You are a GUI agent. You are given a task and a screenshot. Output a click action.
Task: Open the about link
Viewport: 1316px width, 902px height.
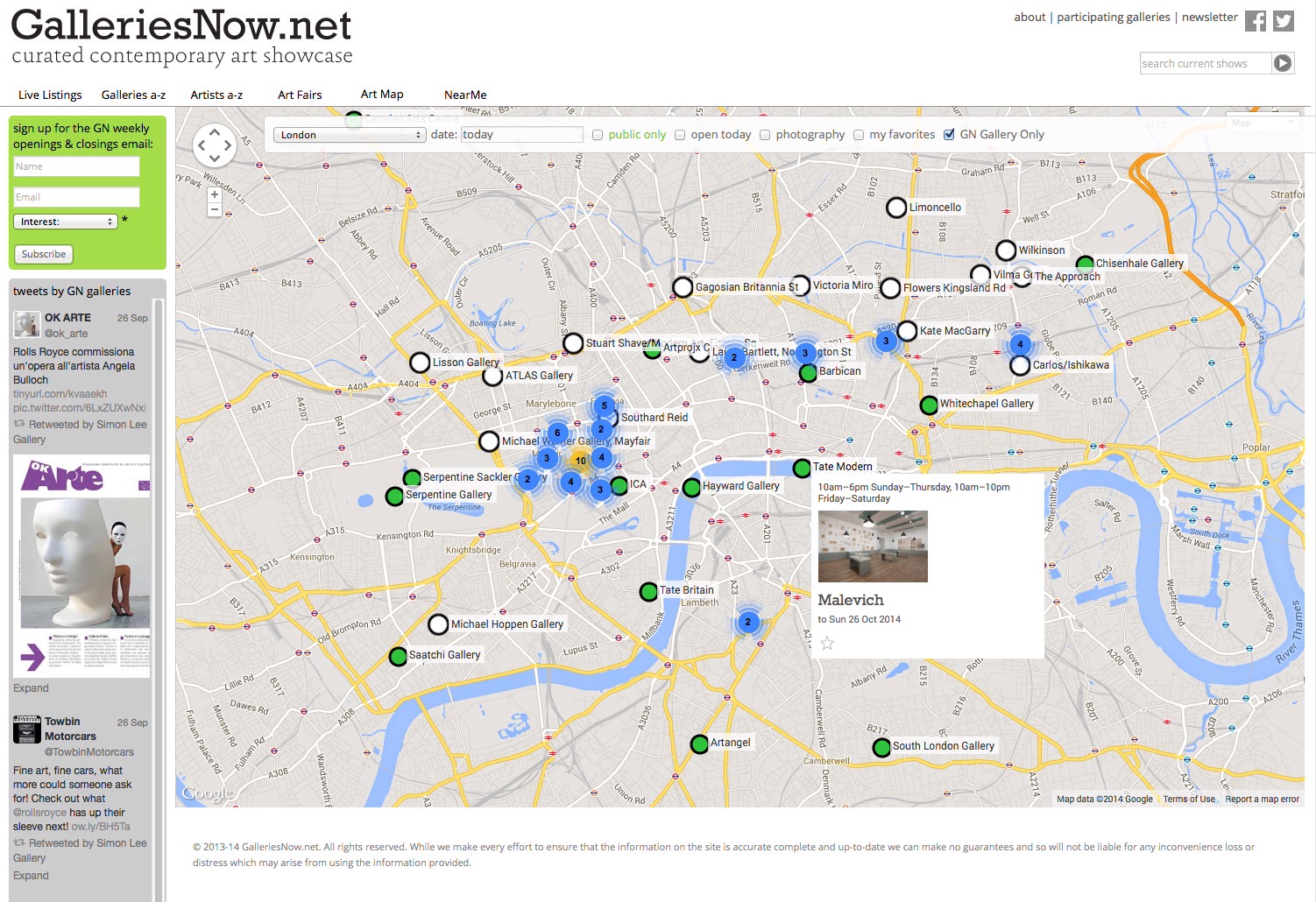click(x=1029, y=17)
